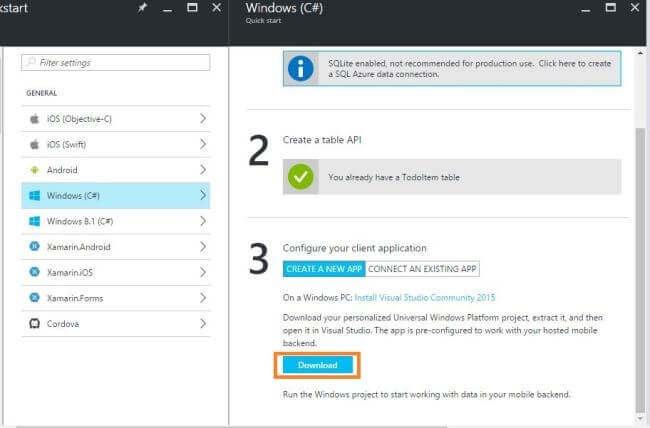Click the green checkmark icon for TodoItem table

tap(301, 177)
